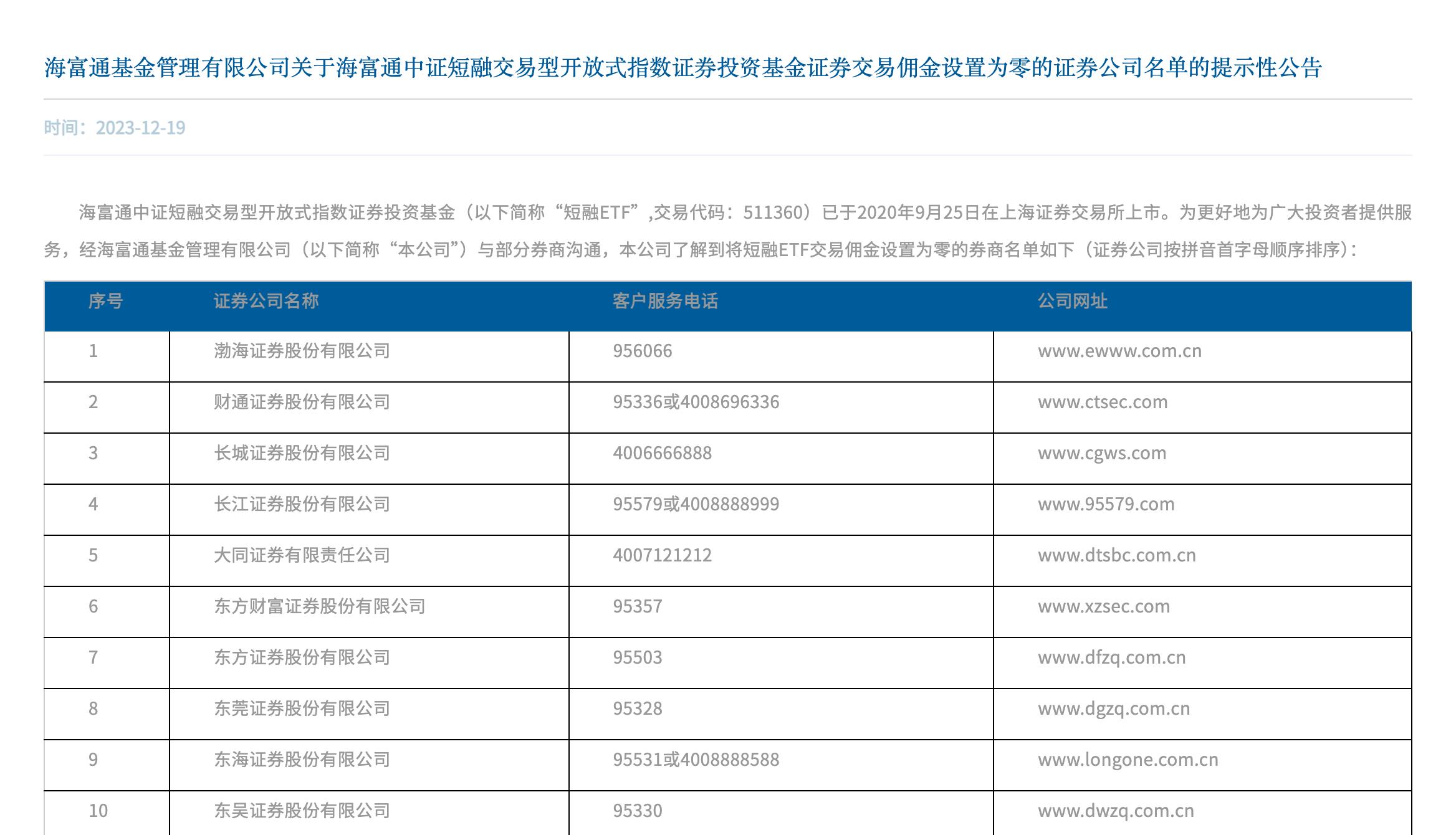Click the announcement title about 海富通中证短融 ETF
The height and width of the screenshot is (835, 1456).
[683, 67]
